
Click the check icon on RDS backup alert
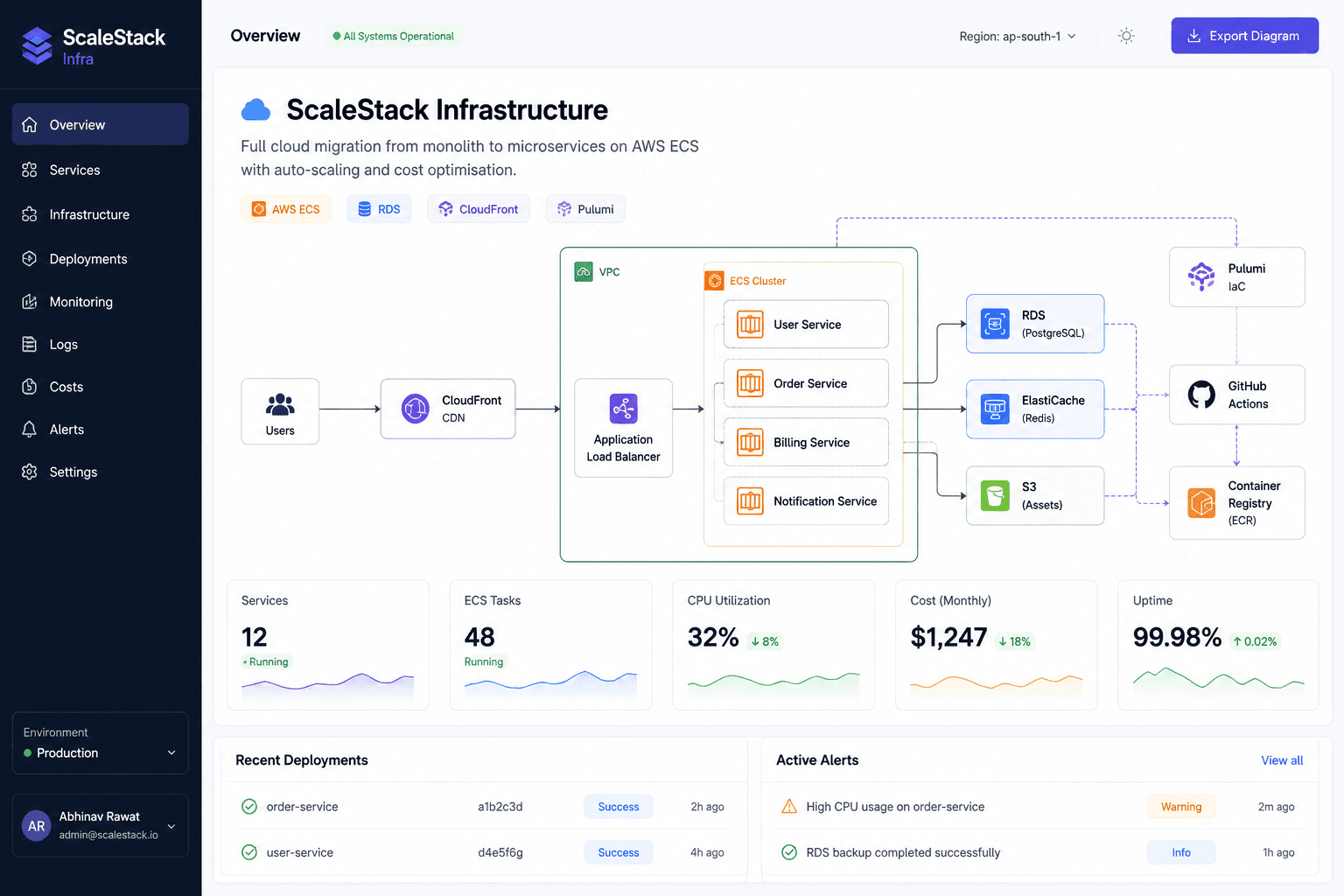(x=789, y=852)
